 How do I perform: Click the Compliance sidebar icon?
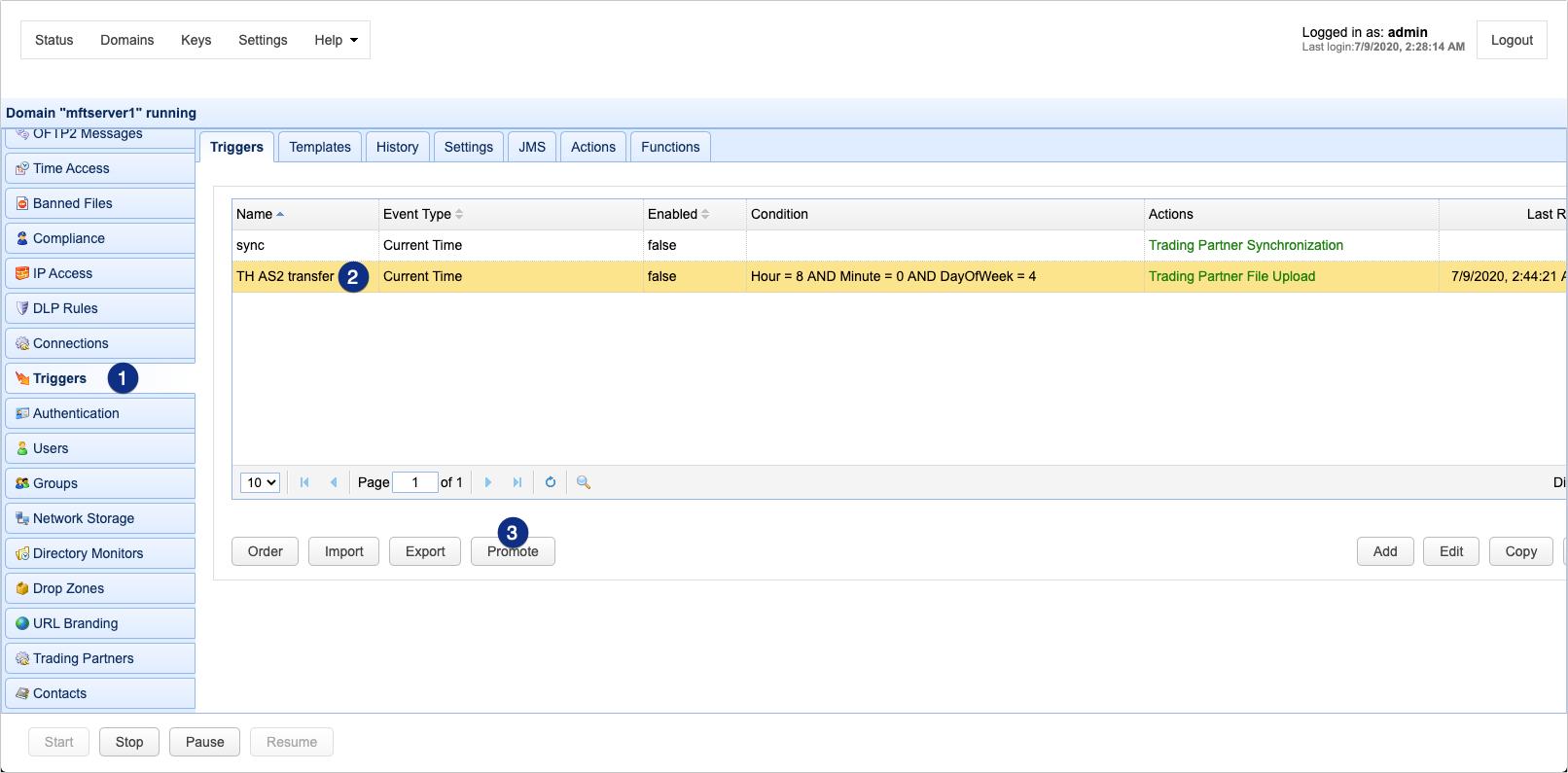point(22,238)
